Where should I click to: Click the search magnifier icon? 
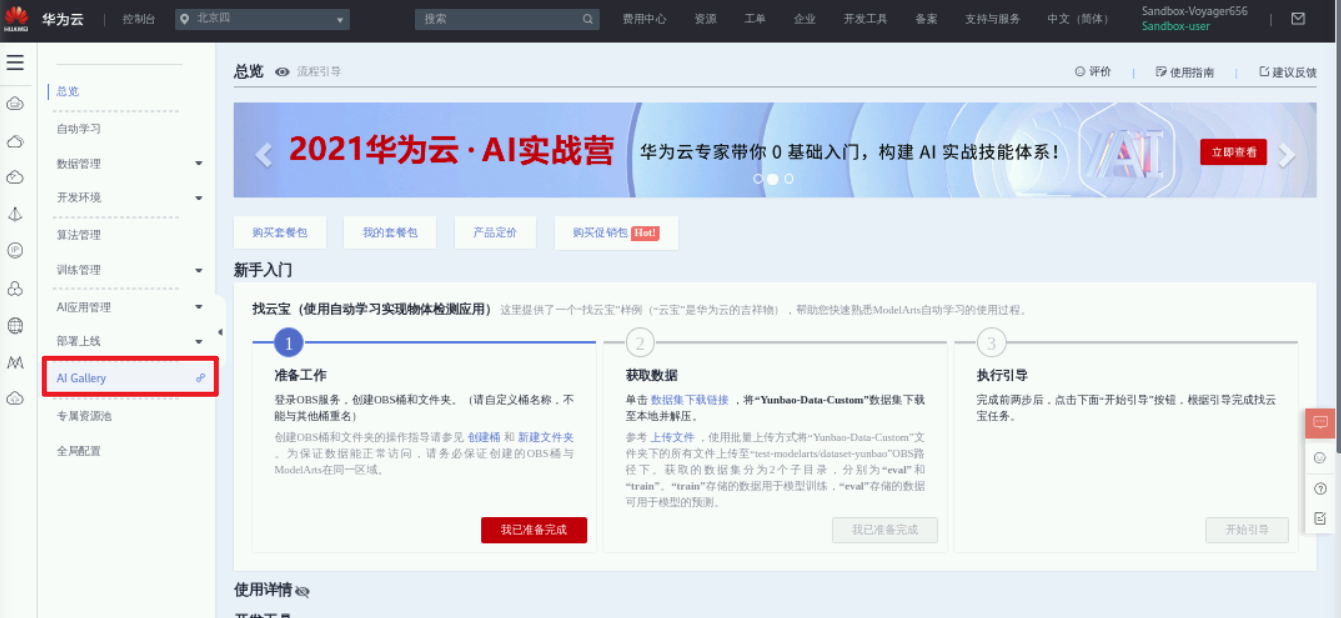point(588,19)
